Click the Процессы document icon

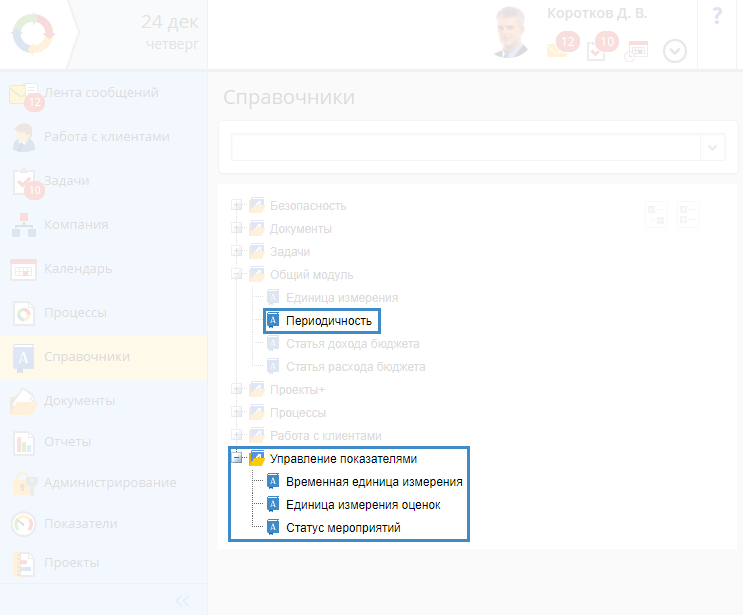coord(24,313)
